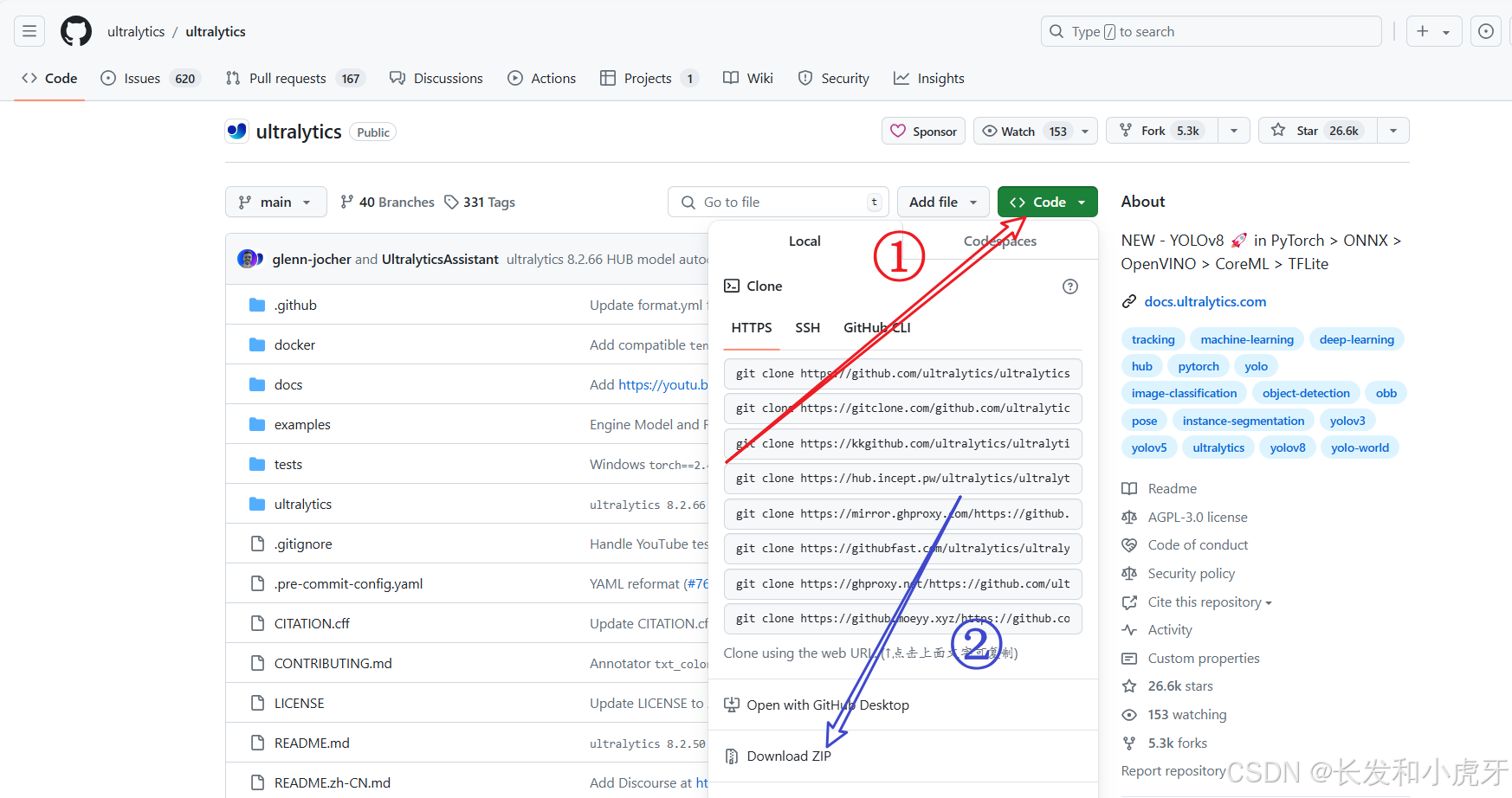
Task: Click the ultralytics repository avatar logo
Action: 237,131
